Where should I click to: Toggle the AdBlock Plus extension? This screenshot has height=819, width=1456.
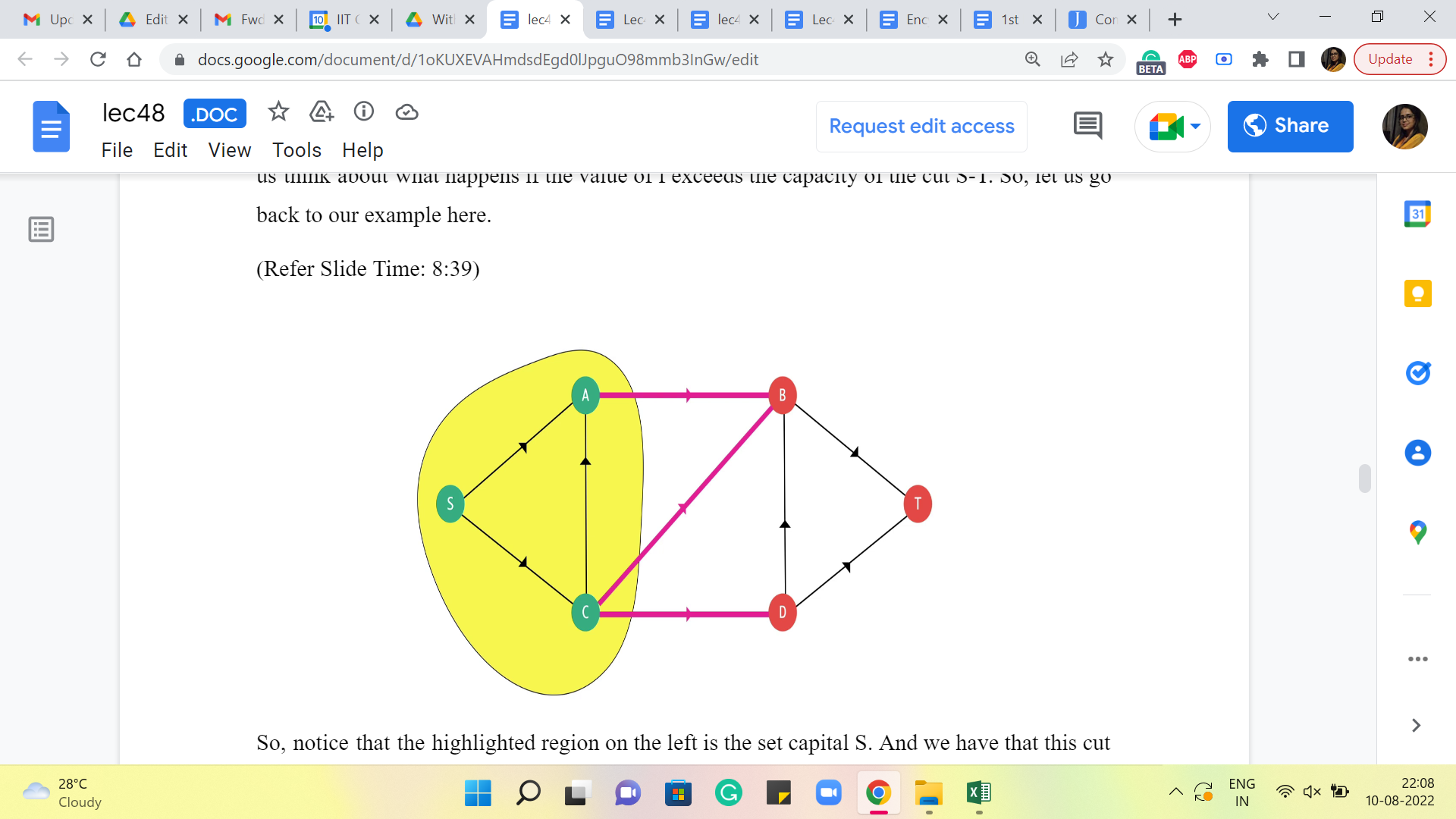coord(1188,59)
